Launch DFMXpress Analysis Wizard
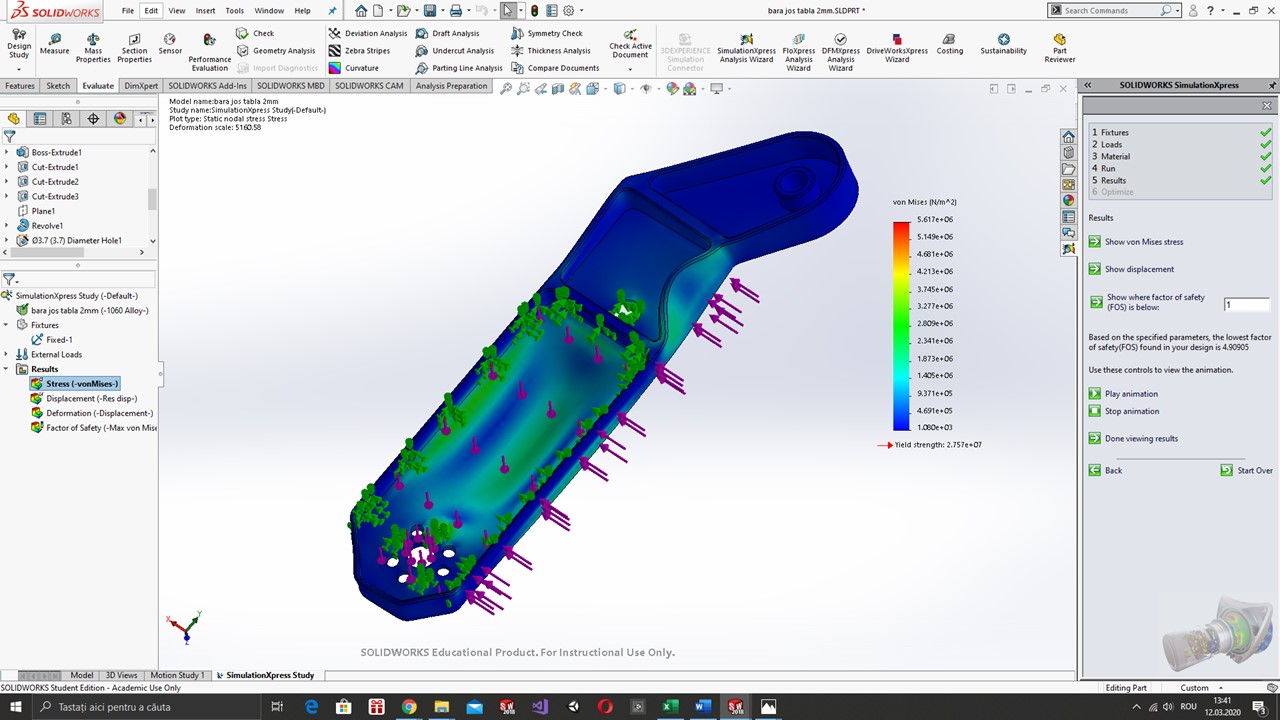Viewport: 1280px width, 720px height. click(x=841, y=50)
